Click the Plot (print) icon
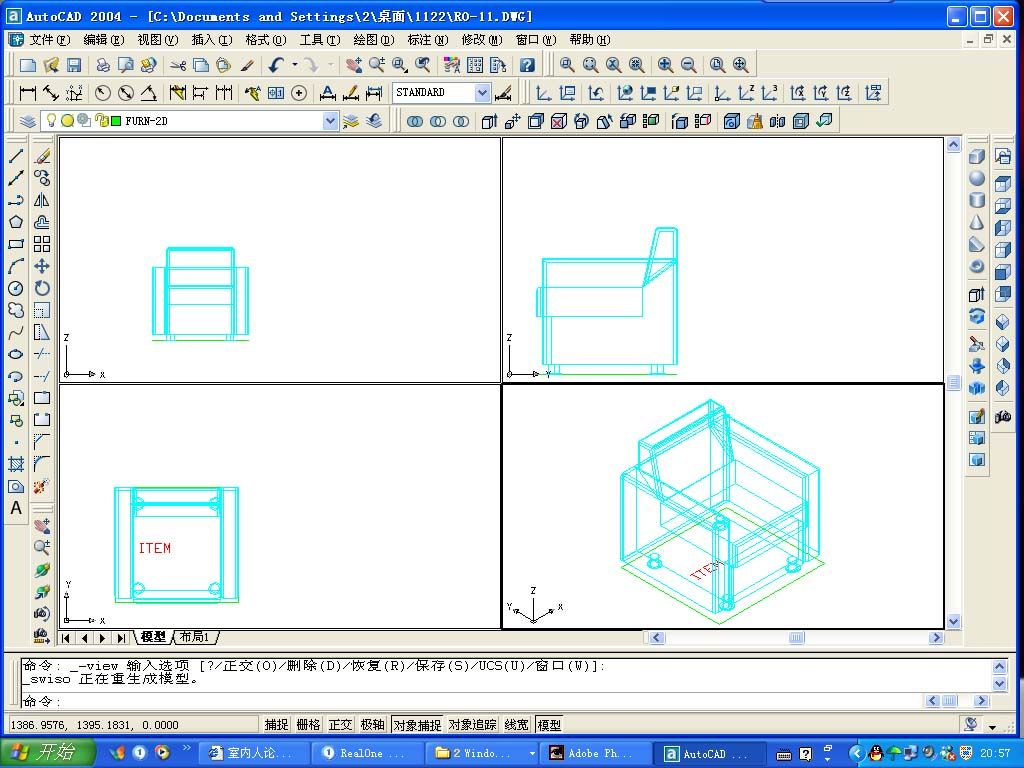This screenshot has height=768, width=1024. 103,65
